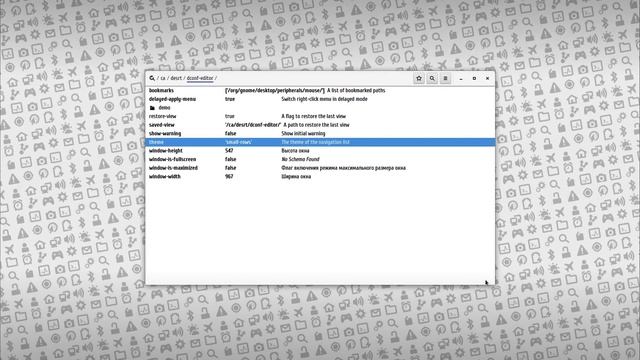Click the 'Ширина окна' description
The width and height of the screenshot is (640, 360).
[x=296, y=176]
